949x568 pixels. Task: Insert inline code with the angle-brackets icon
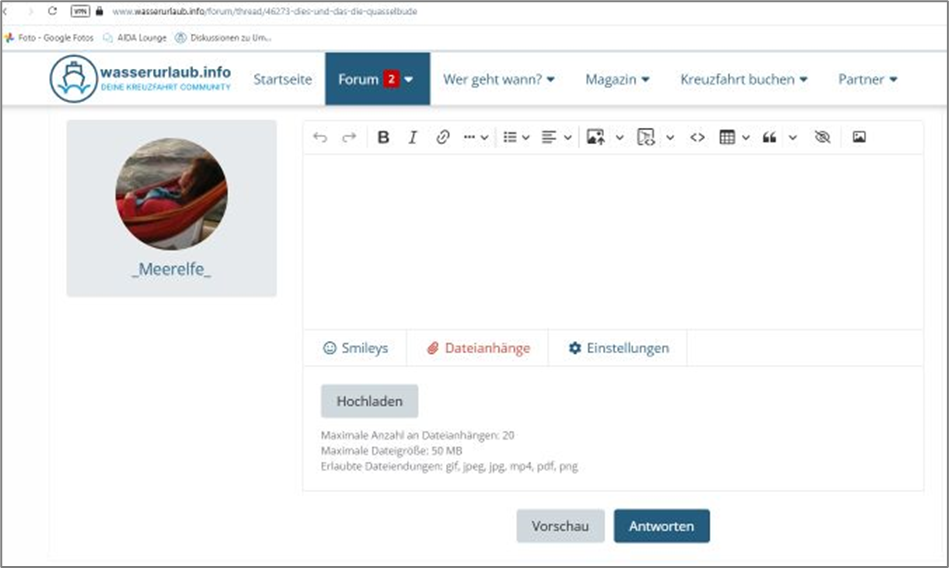698,138
